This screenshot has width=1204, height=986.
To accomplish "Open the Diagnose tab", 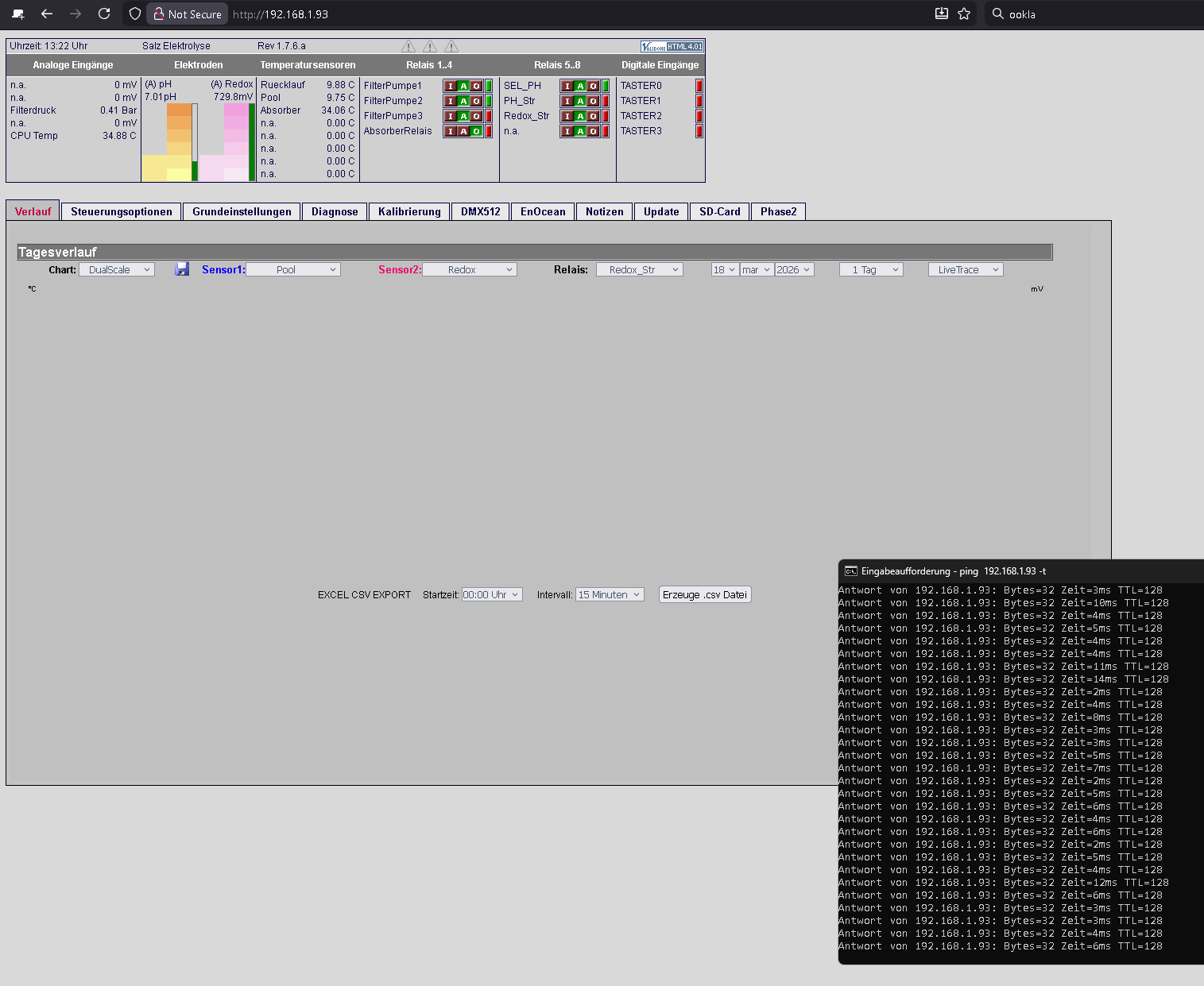I will pyautogui.click(x=335, y=211).
